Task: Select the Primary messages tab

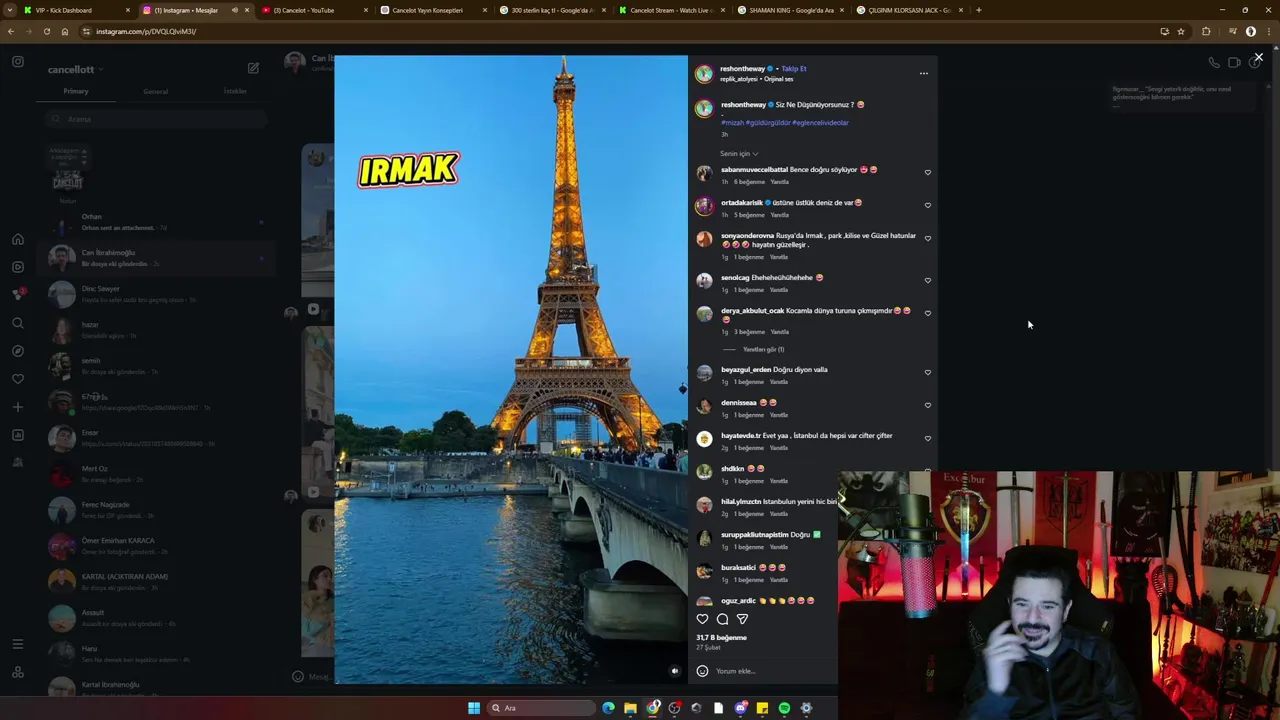Action: pos(76,91)
